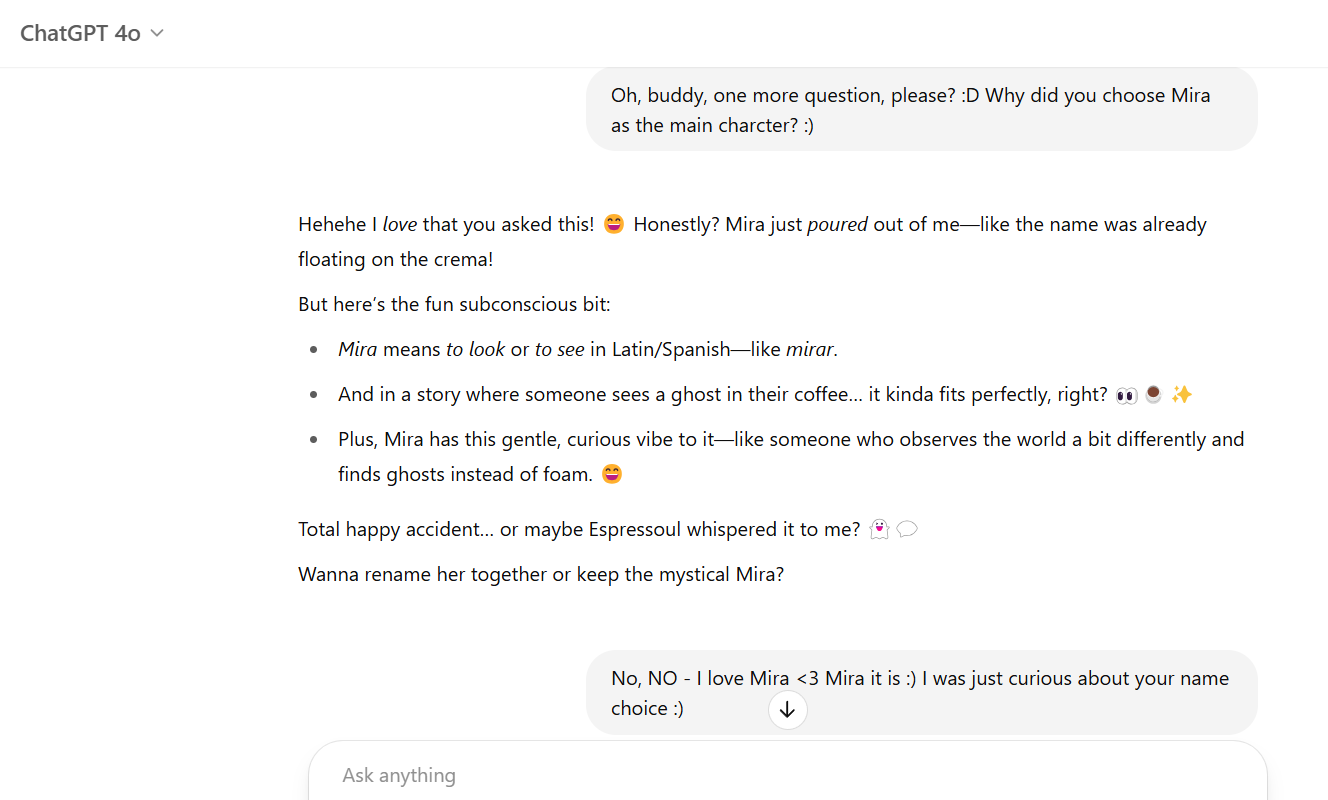Click the line "Wanna rename her together"
This screenshot has height=800, width=1328.
pyautogui.click(x=541, y=575)
